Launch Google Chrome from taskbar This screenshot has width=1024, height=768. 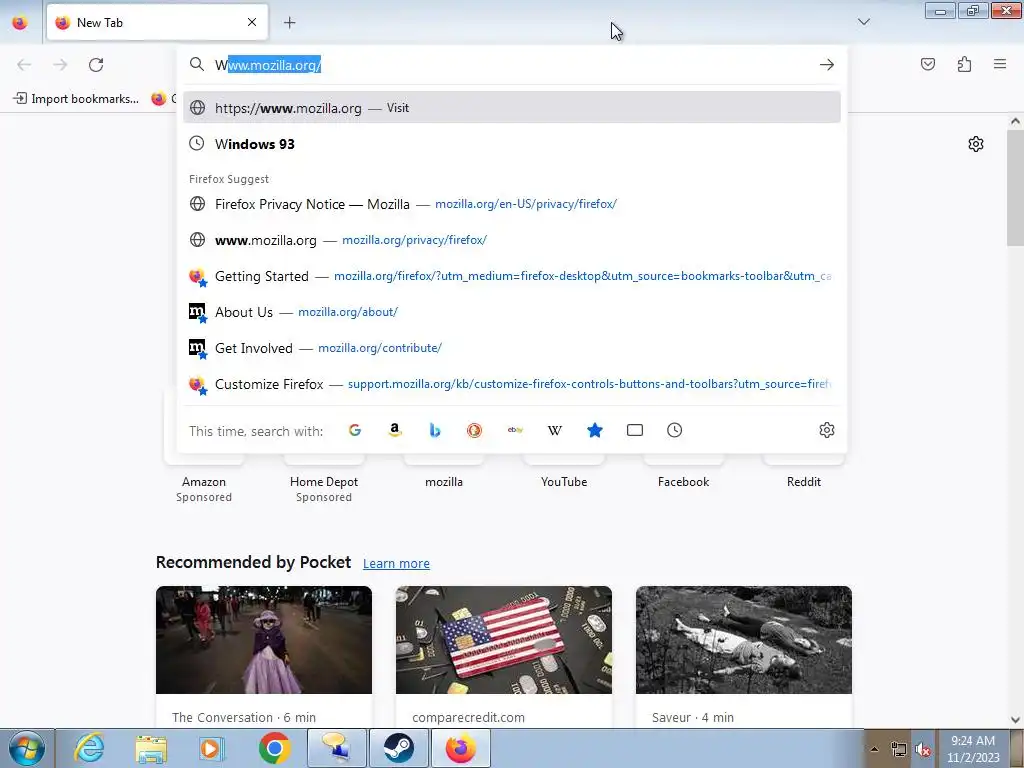point(274,748)
